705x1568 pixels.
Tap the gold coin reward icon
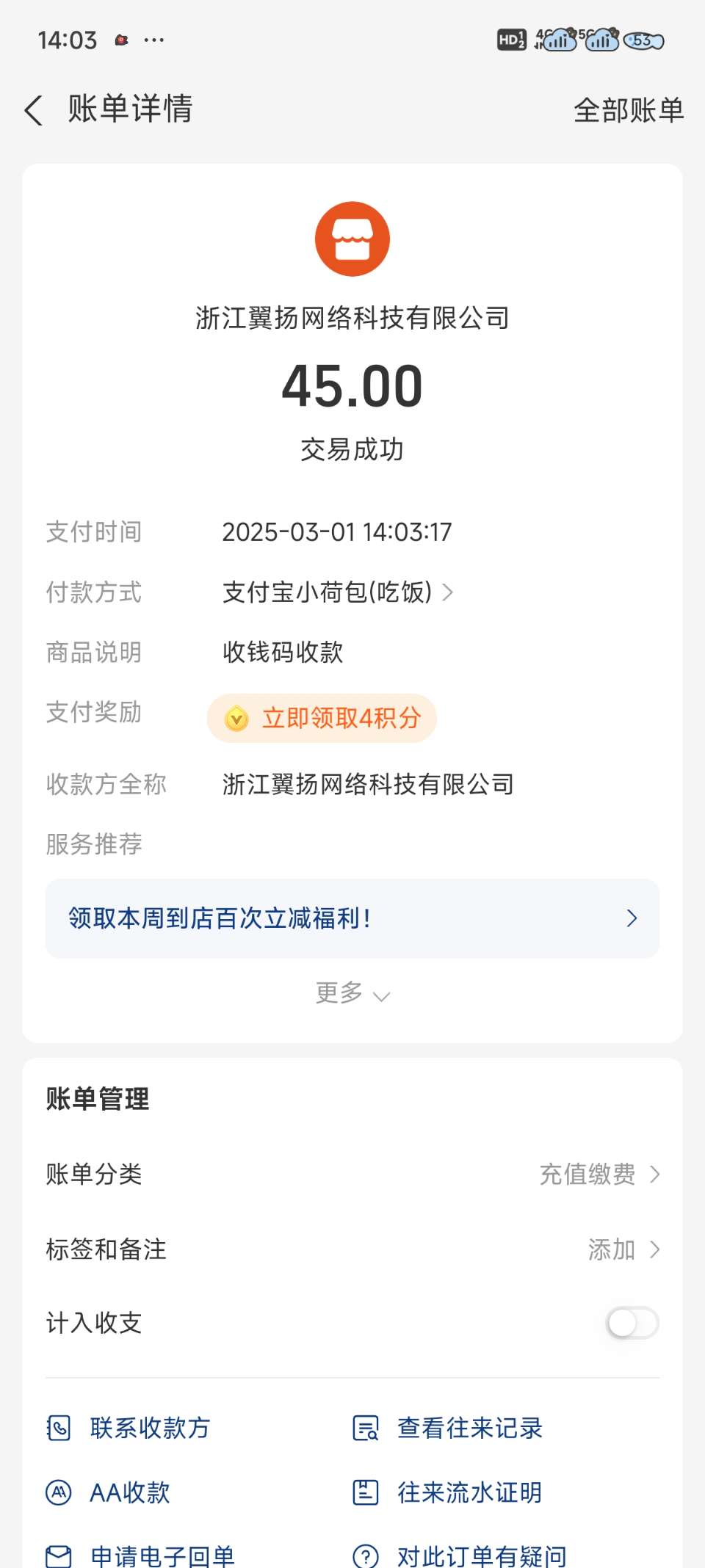[x=236, y=718]
